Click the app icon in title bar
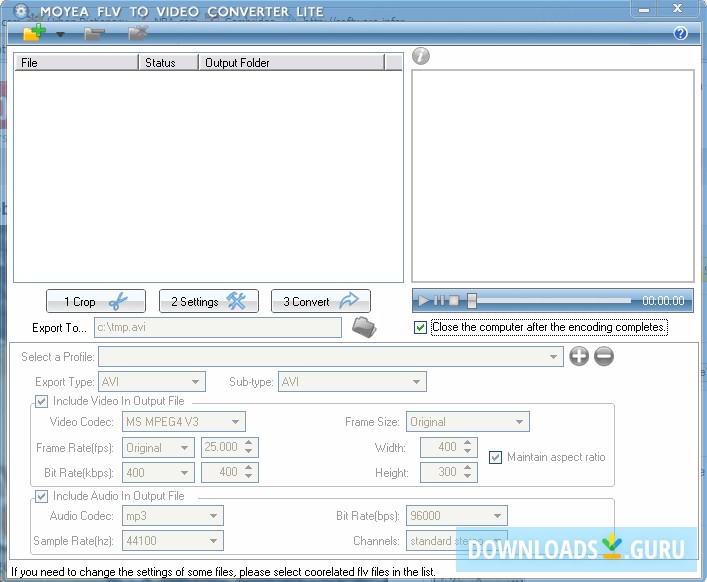Viewport: 707px width, 582px height. click(x=21, y=11)
